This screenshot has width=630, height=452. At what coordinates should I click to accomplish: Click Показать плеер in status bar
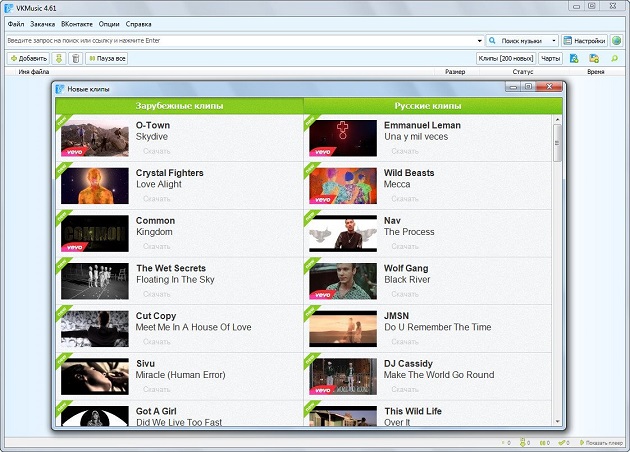(601, 443)
